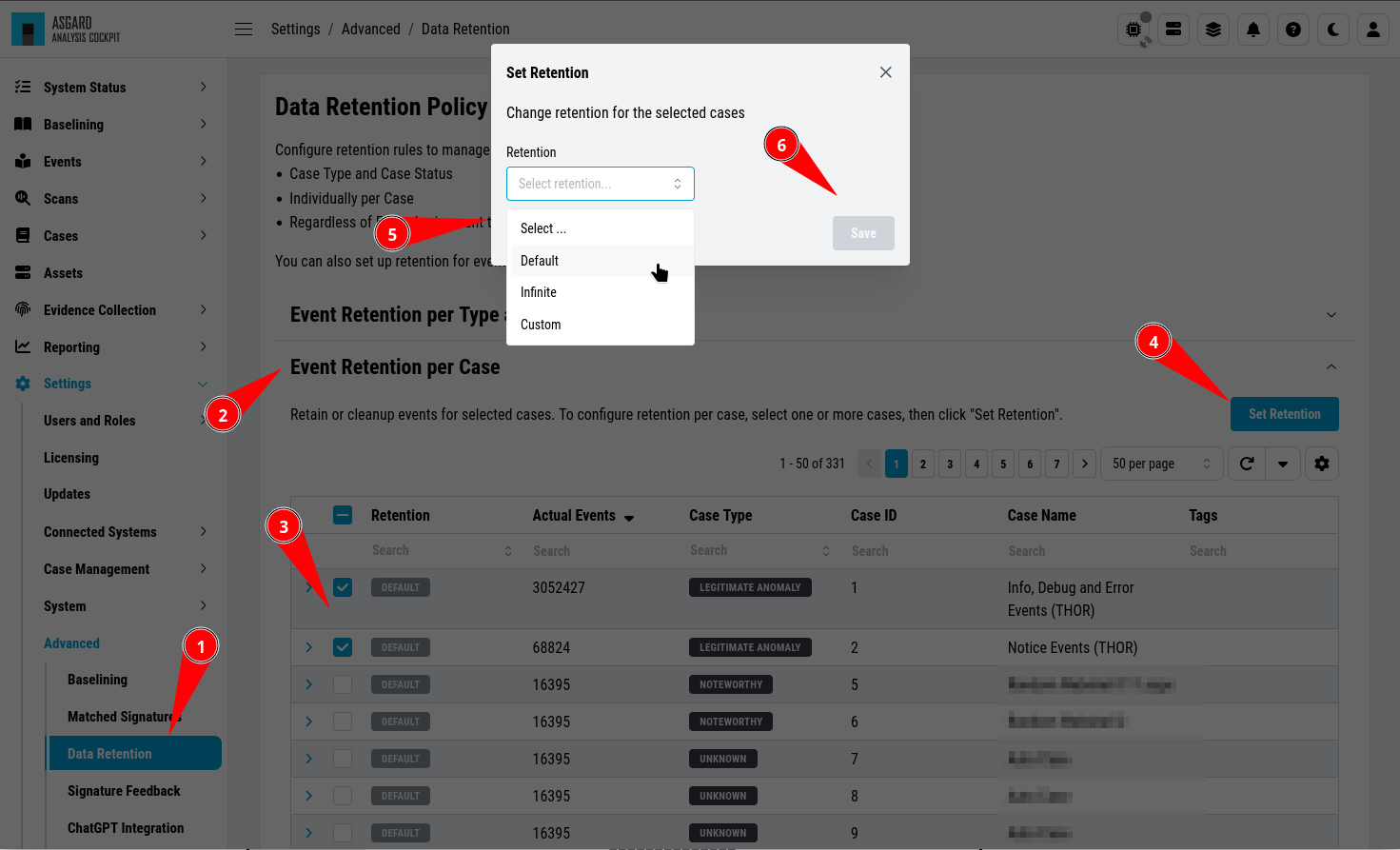The image size is (1400, 850).
Task: Expand the row for Notice Events (THOR)
Action: [x=308, y=647]
